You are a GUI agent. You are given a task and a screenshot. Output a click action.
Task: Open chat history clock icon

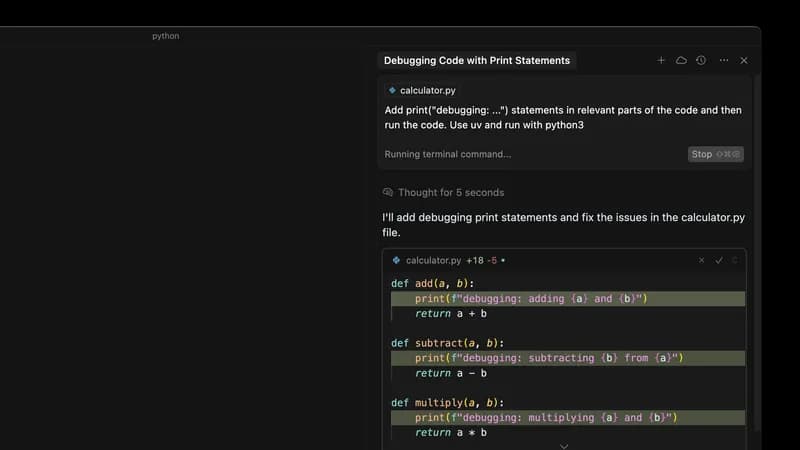[x=701, y=60]
